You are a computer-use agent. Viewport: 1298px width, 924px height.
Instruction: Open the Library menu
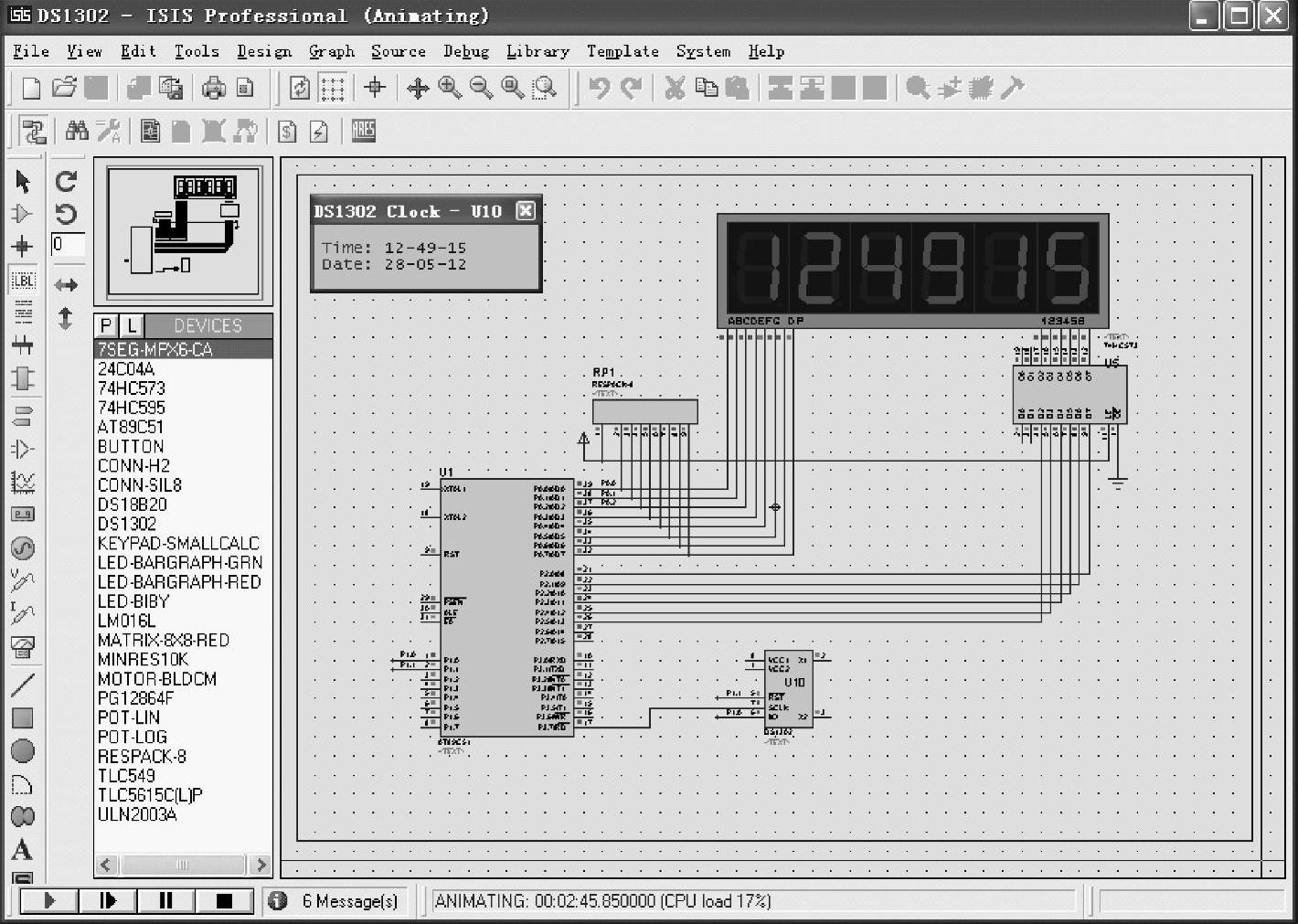point(537,51)
